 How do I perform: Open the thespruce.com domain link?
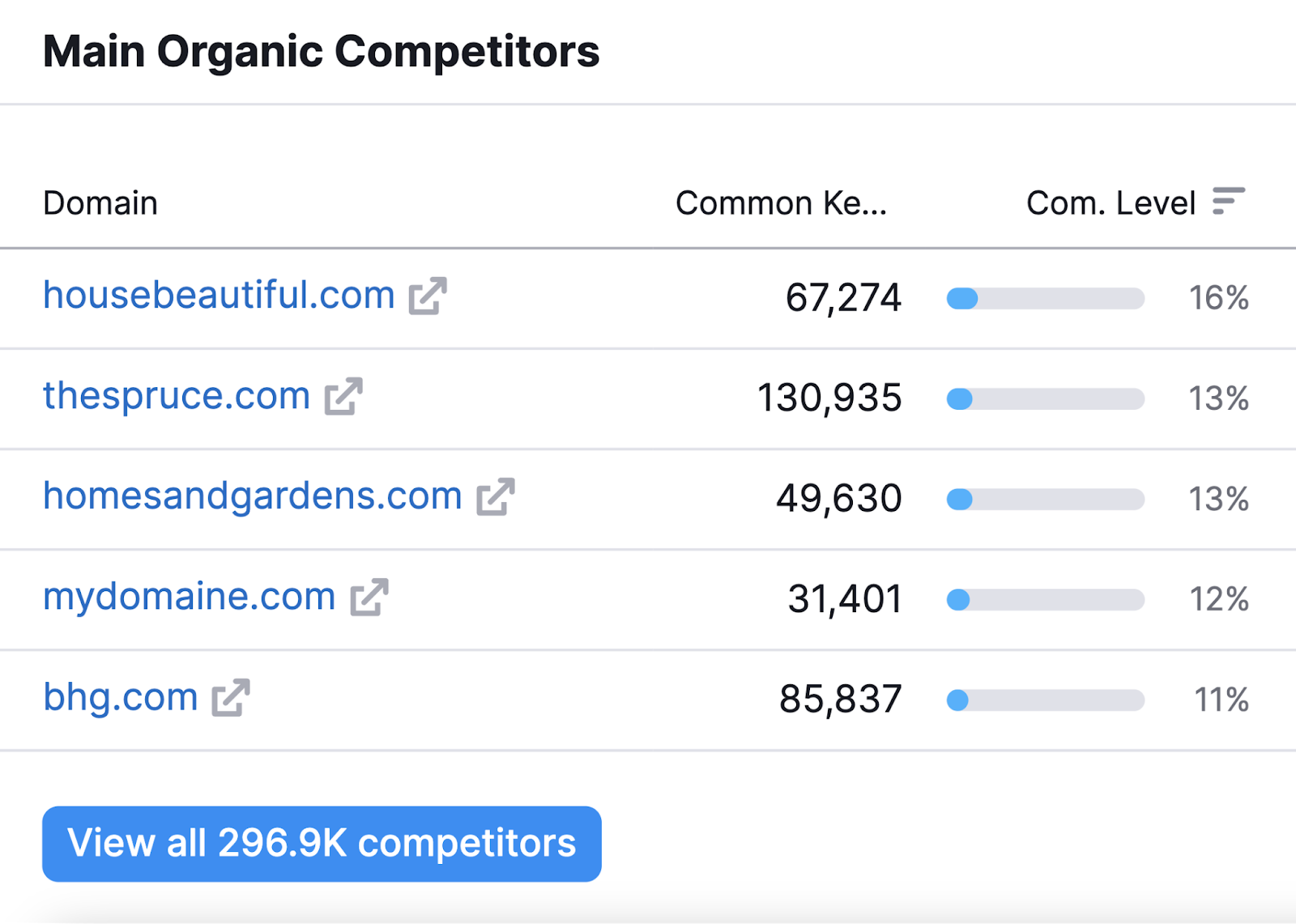point(177,397)
